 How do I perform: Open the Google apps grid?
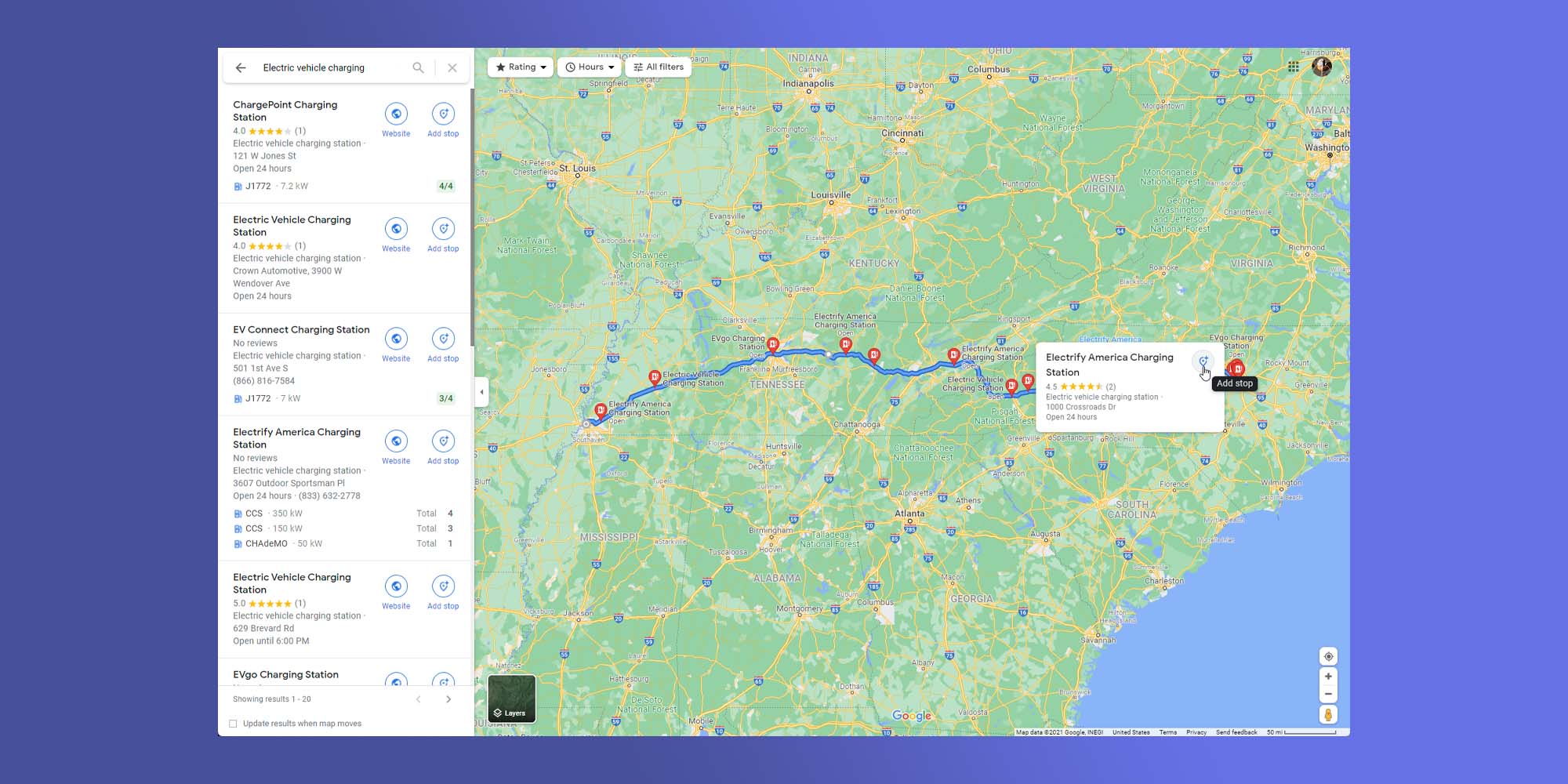pos(1294,67)
